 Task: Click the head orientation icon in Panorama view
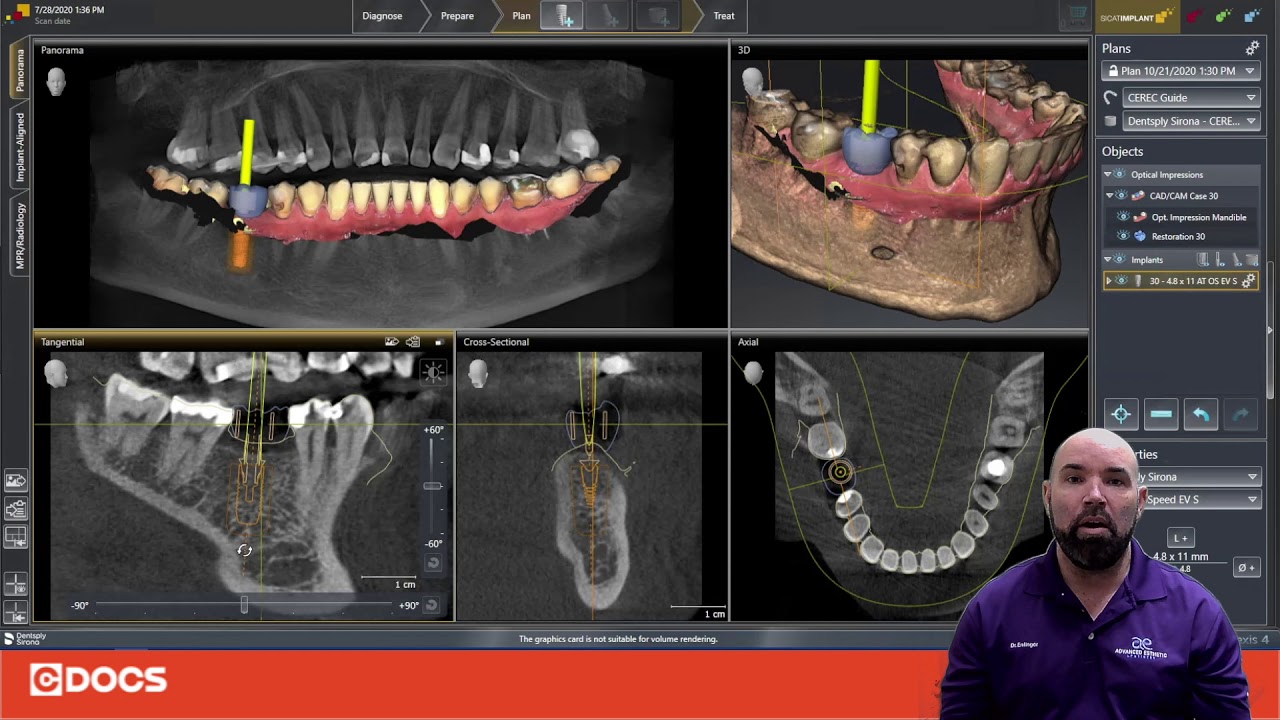pyautogui.click(x=56, y=81)
